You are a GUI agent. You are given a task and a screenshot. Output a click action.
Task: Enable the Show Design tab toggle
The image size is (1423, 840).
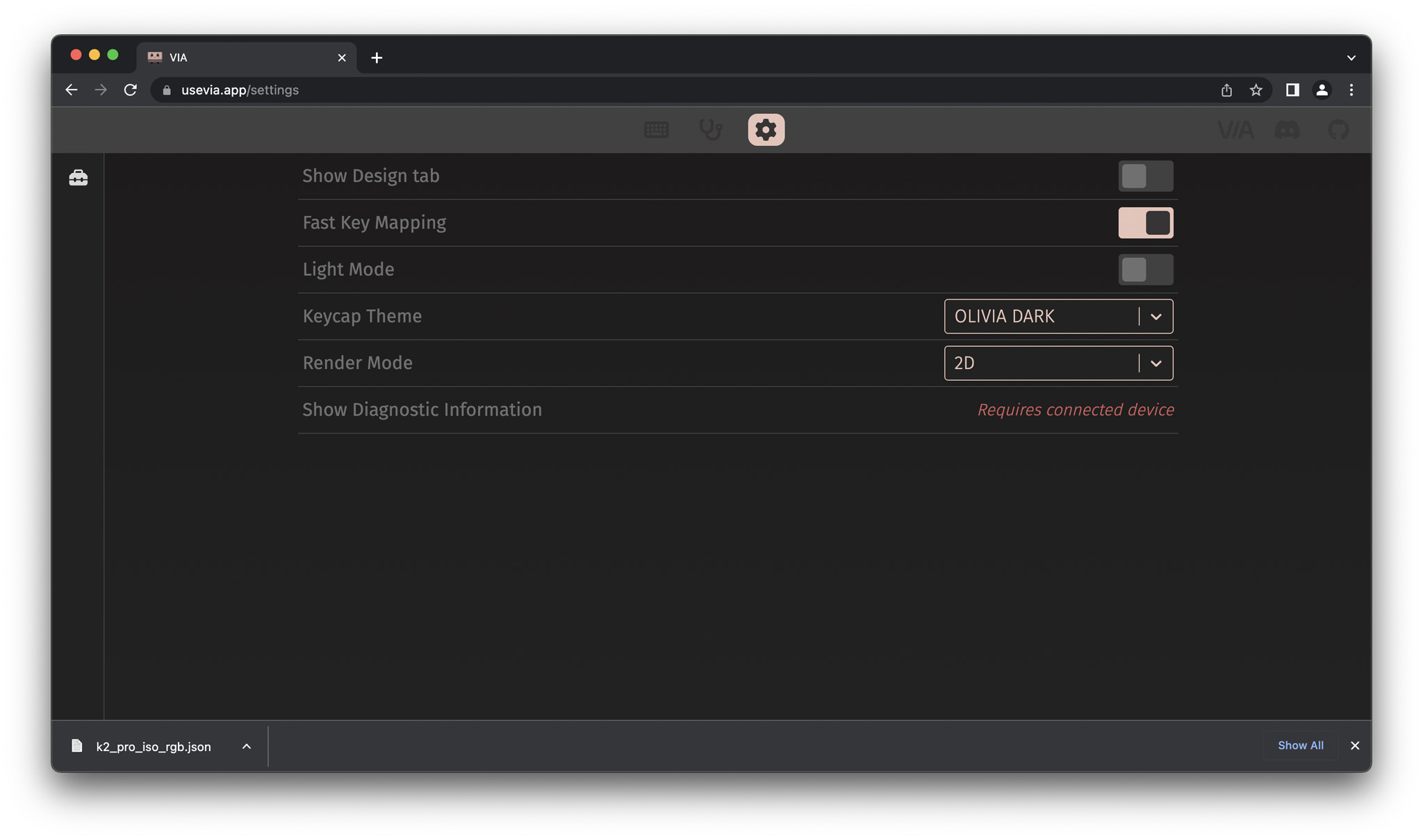point(1145,176)
